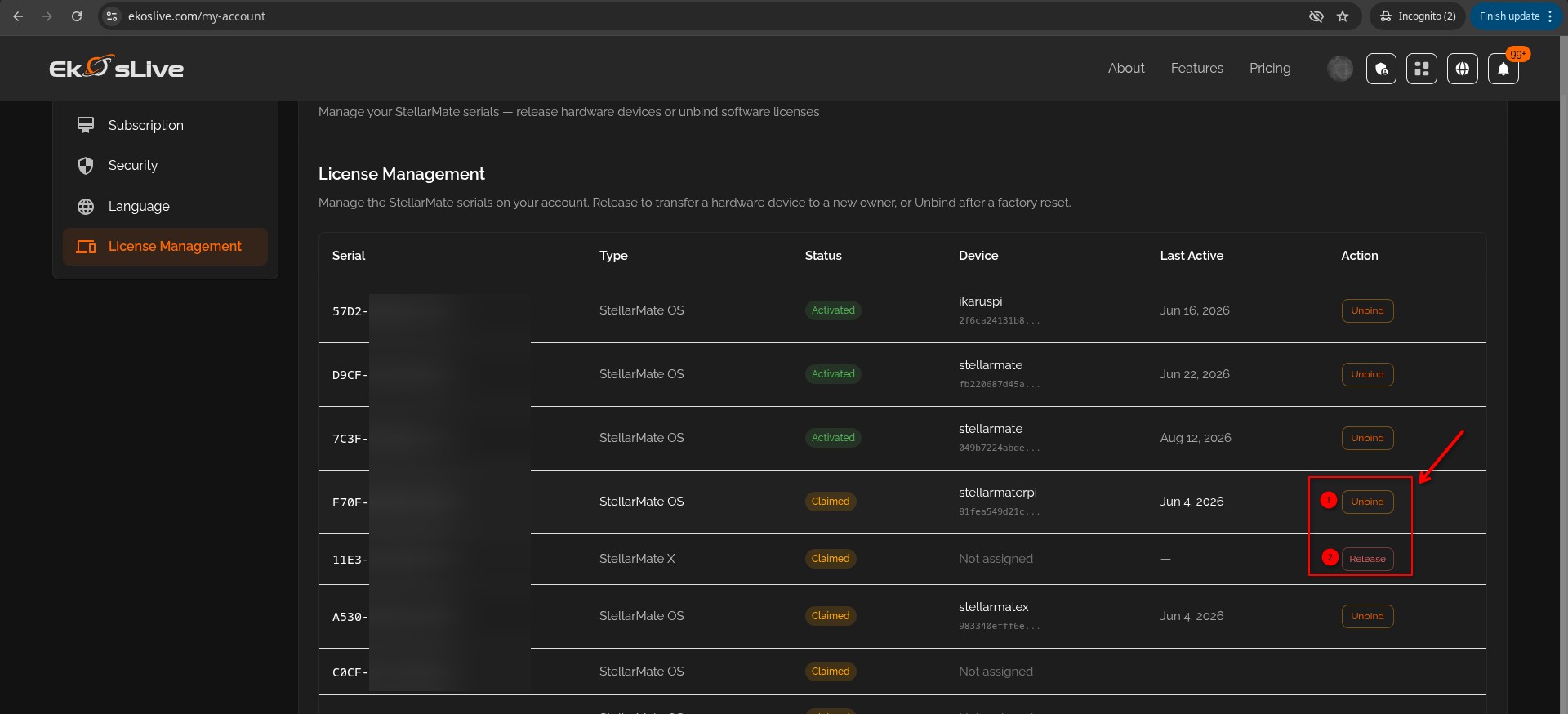Reload the page with the refresh icon

pos(77,16)
